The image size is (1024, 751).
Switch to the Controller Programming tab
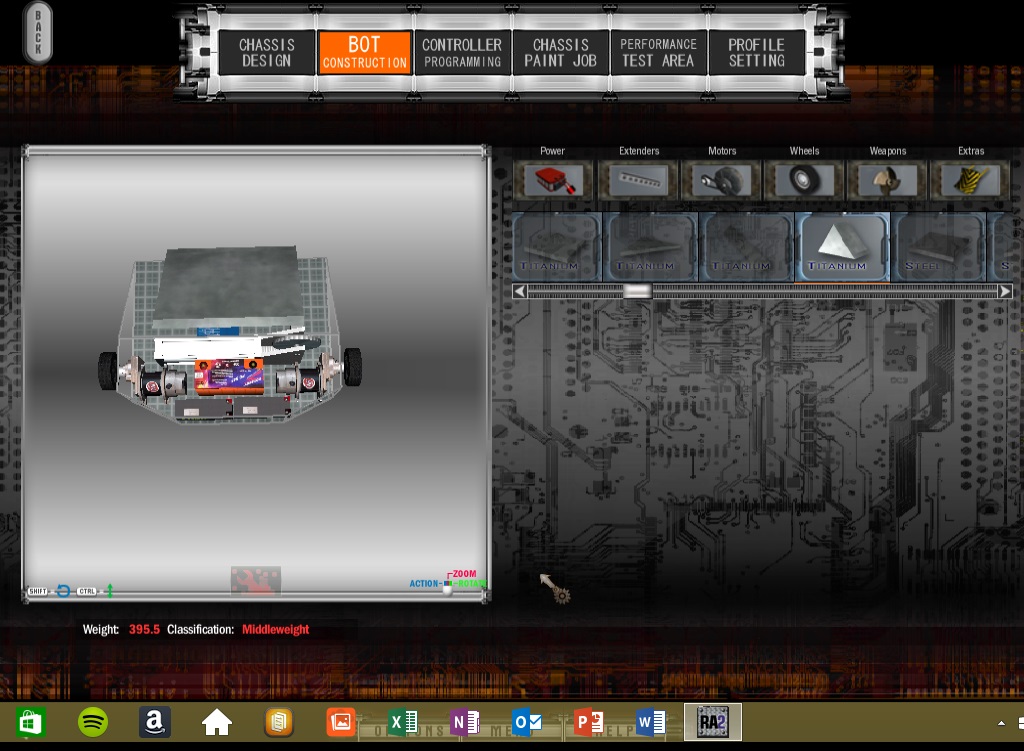click(462, 52)
